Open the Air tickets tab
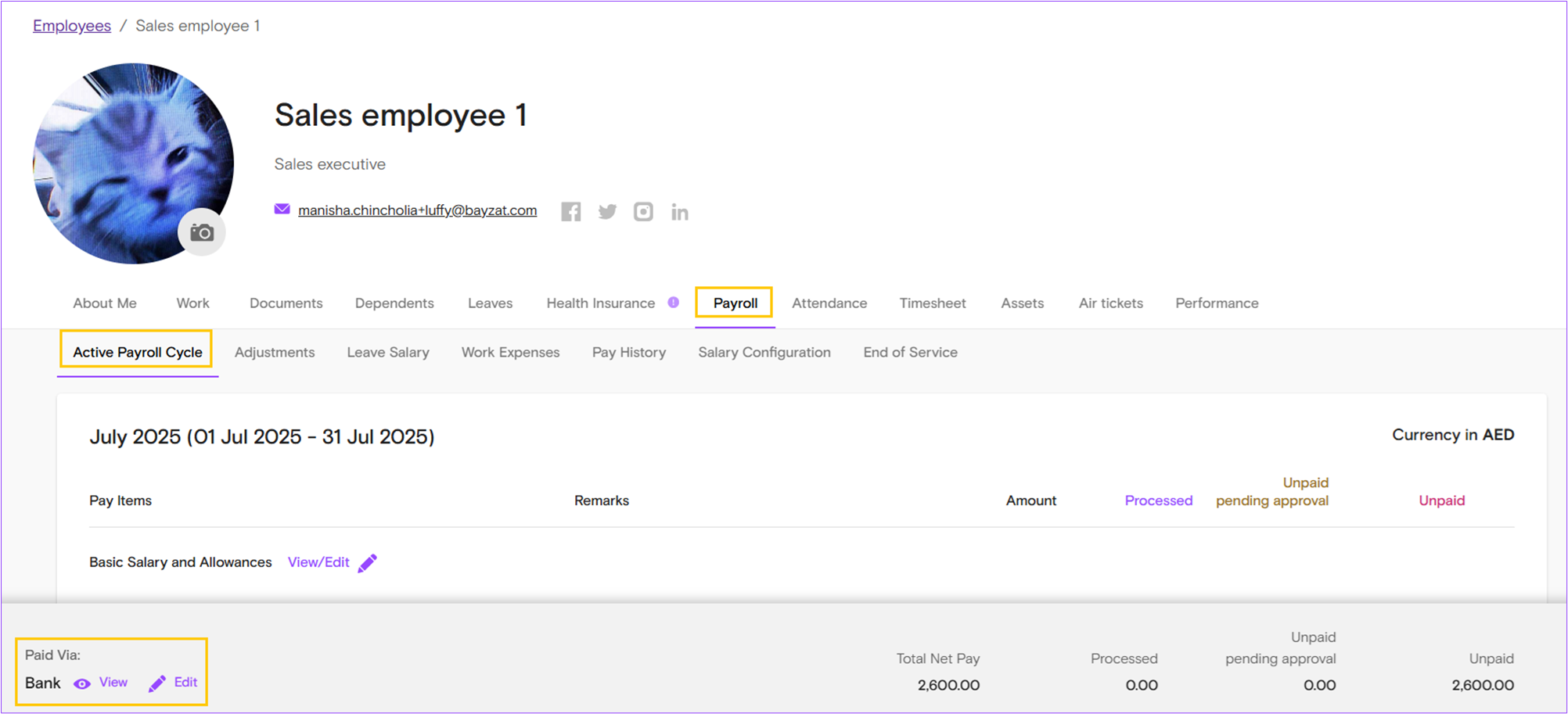 [x=1111, y=303]
